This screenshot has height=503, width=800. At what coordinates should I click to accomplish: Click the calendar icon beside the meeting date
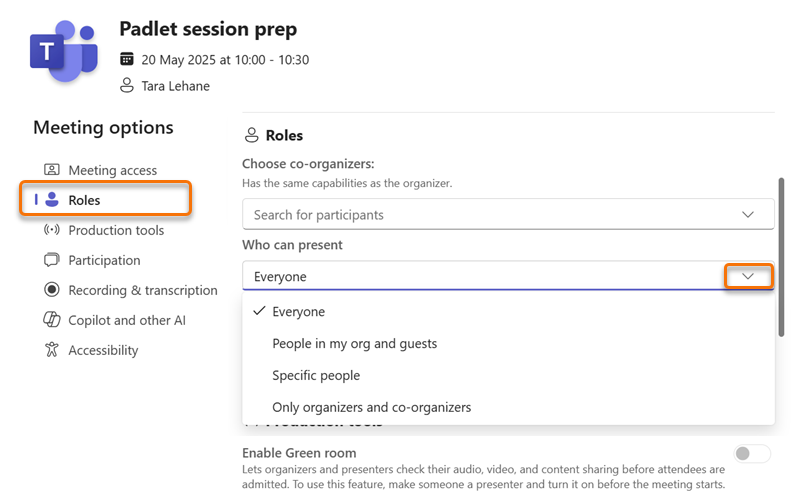[127, 59]
